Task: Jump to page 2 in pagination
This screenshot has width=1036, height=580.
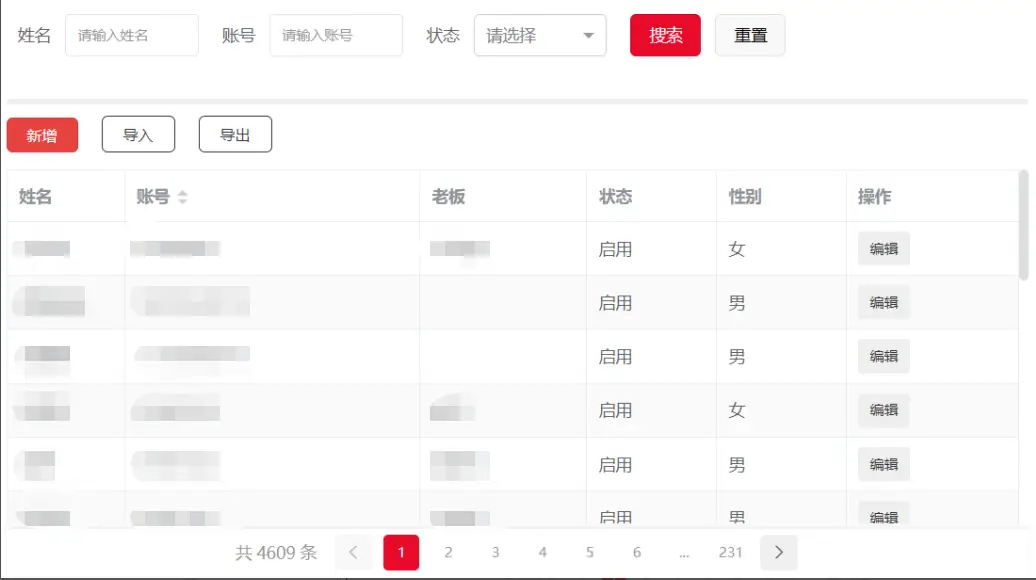Action: pyautogui.click(x=448, y=552)
